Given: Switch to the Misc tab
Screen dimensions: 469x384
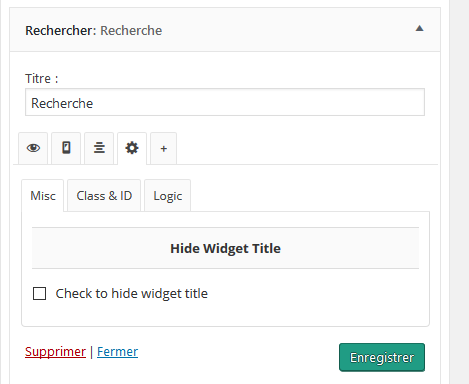Looking at the screenshot, I should coord(43,196).
